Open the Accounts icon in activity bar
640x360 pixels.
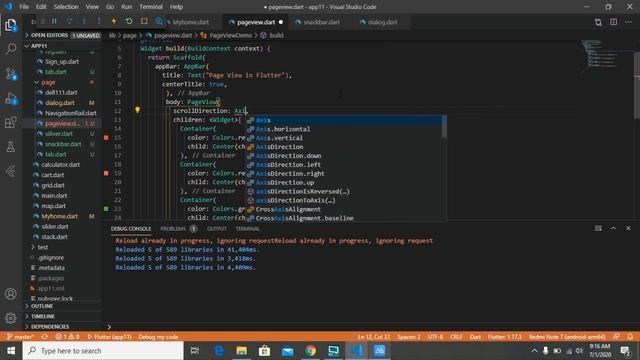(11, 294)
